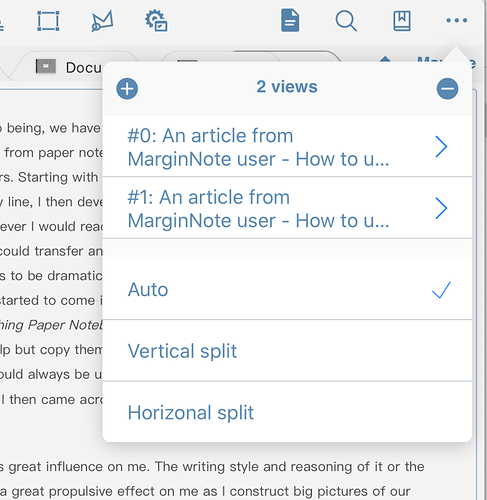Click the document text about great influence
Image resolution: width=487 pixels, height=500 pixels.
(212, 467)
